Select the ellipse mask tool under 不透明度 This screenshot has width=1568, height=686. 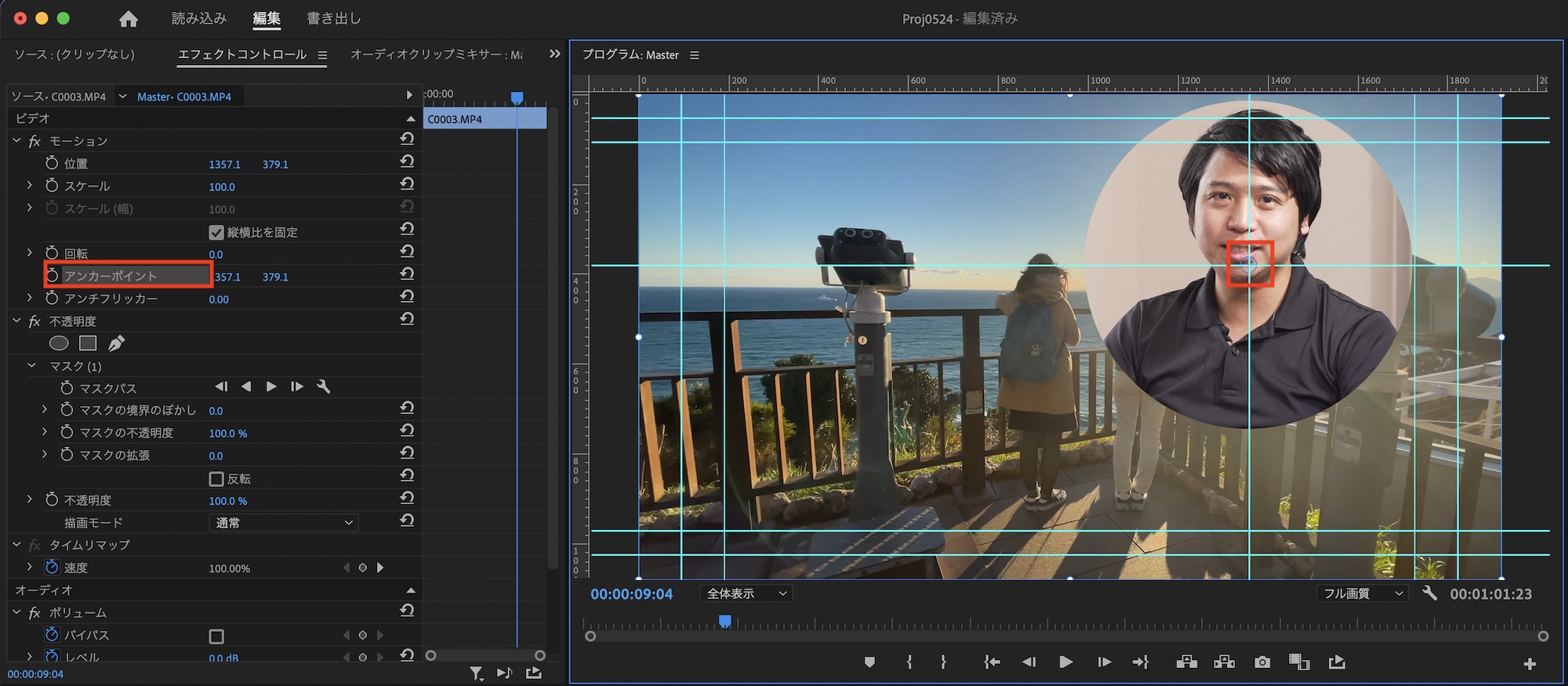click(x=59, y=343)
